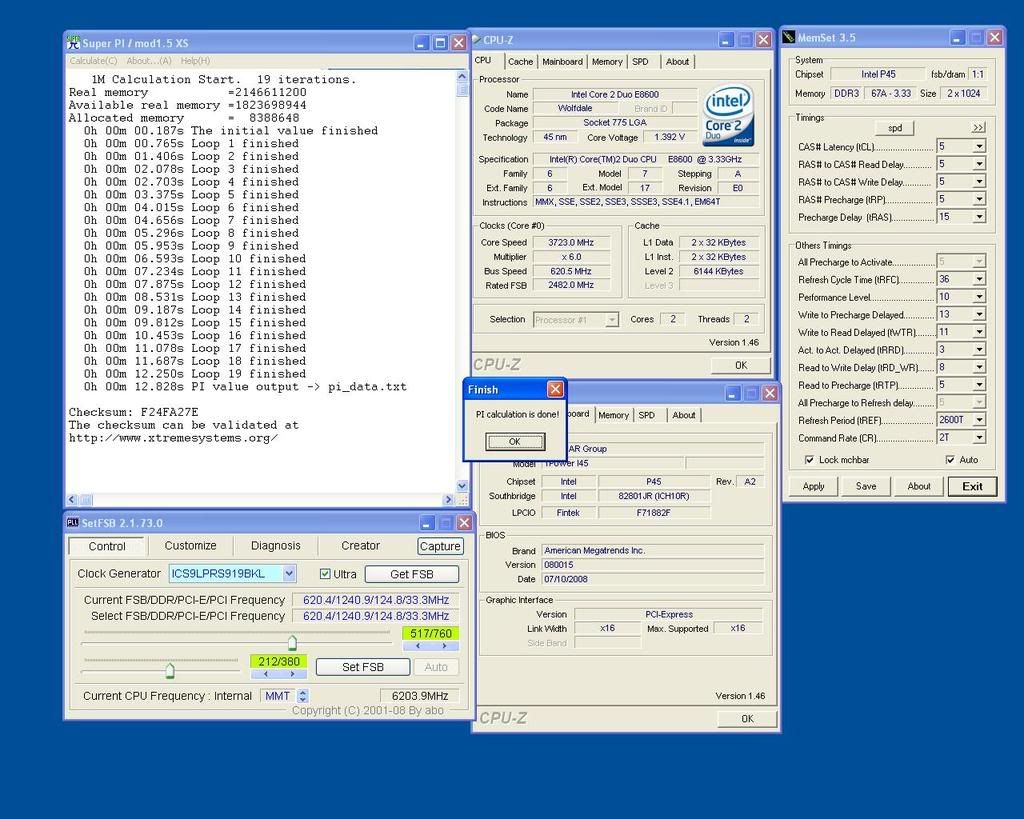This screenshot has width=1024, height=819.
Task: Open the Creator tab in SetFSB
Action: click(x=360, y=545)
